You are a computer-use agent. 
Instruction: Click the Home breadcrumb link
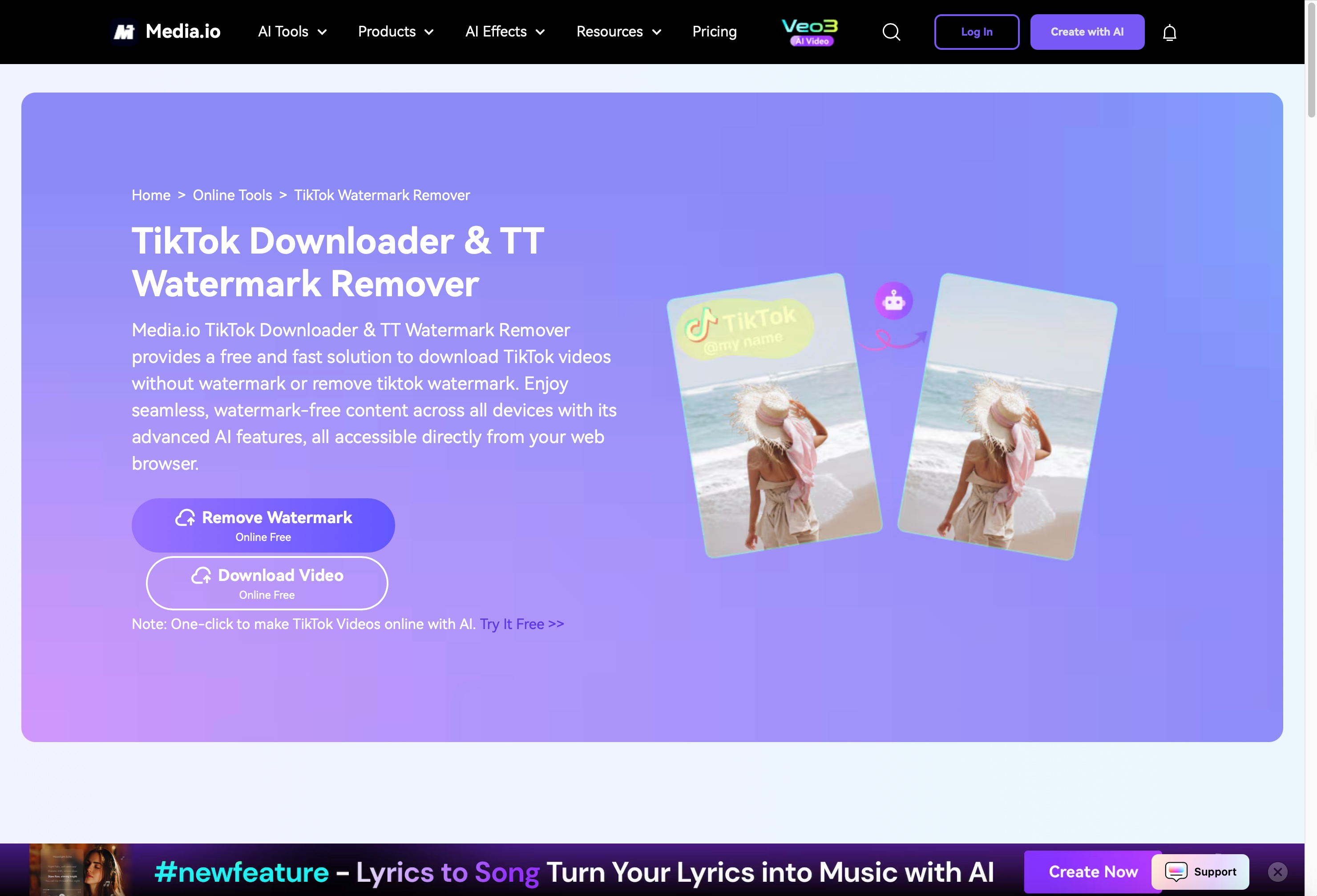coord(151,195)
